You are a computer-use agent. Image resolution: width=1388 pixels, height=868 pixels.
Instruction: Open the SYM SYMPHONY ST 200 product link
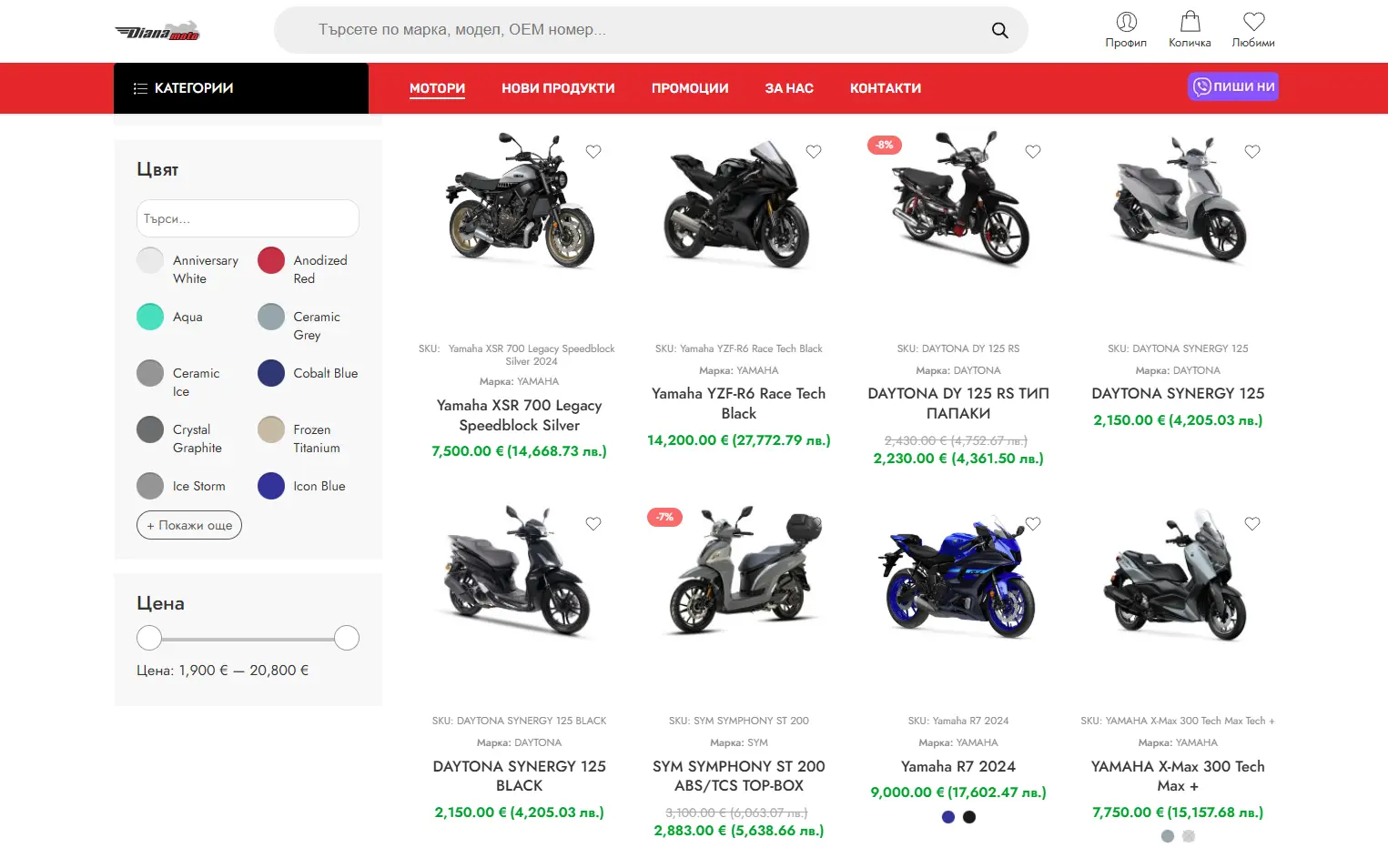tap(739, 776)
